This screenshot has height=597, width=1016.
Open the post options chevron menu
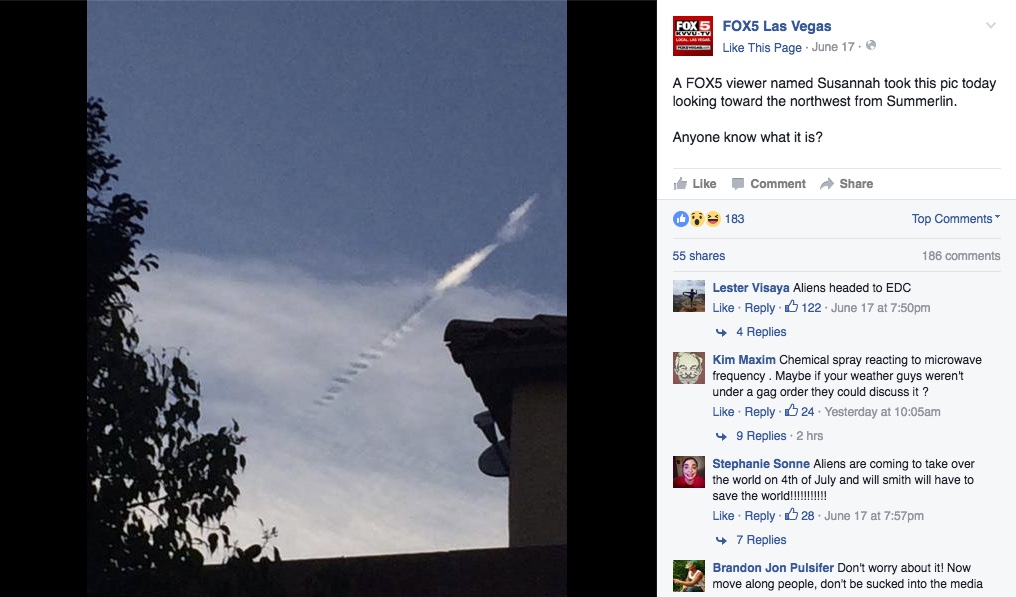(991, 26)
